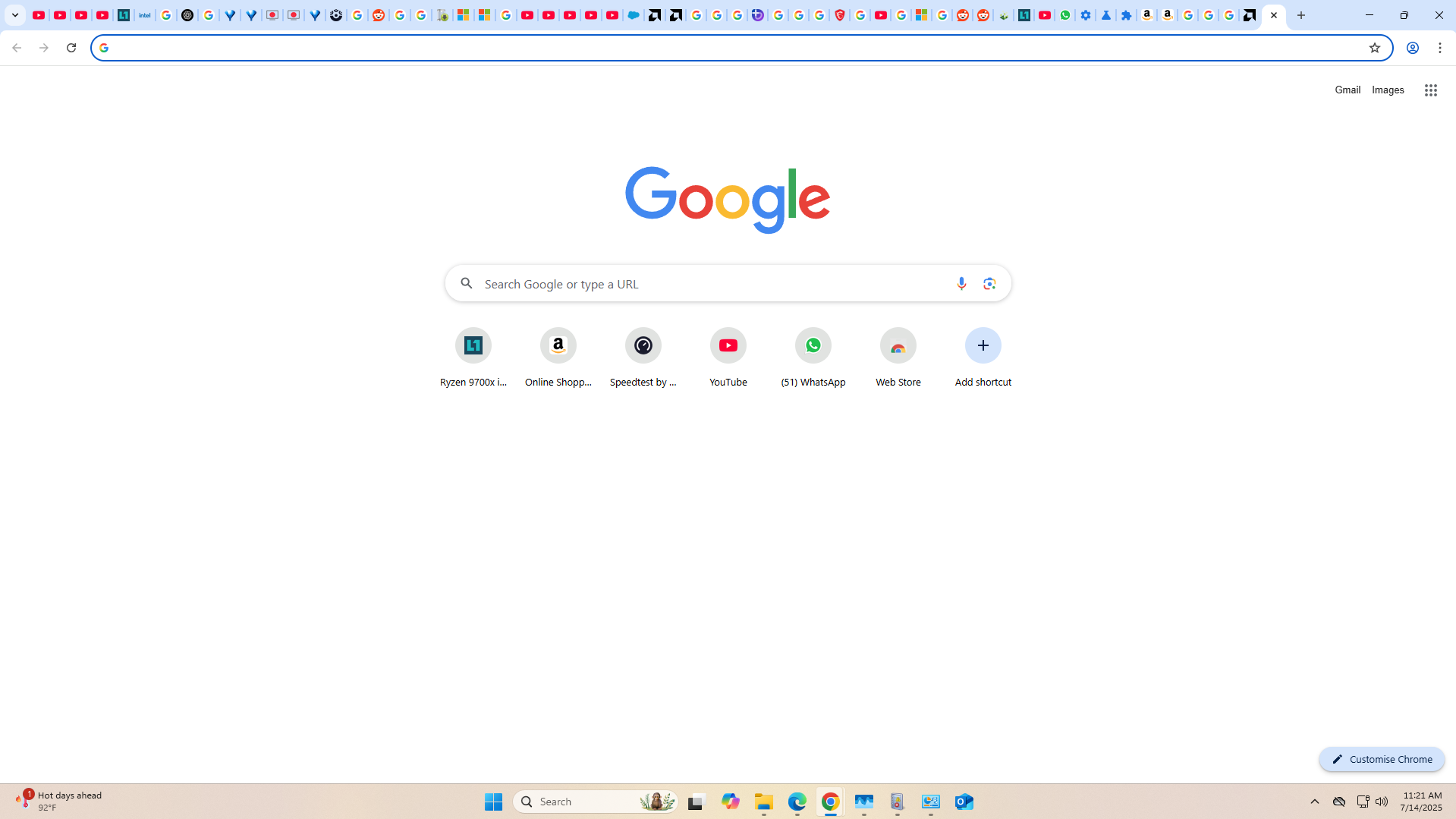
Task: Open Chrome three-dot menu
Action: pos(1440,48)
